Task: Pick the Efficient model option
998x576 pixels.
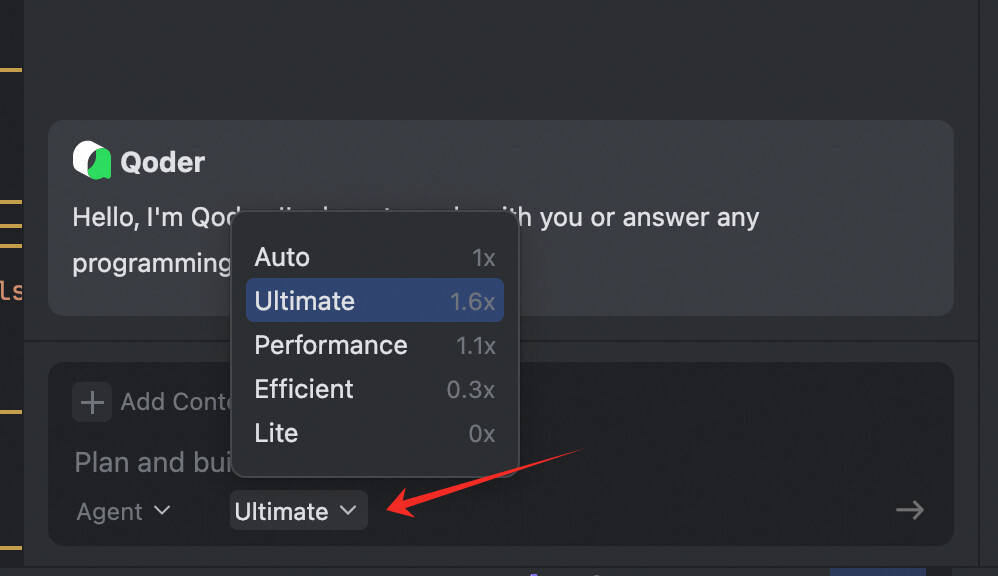Action: [x=304, y=389]
